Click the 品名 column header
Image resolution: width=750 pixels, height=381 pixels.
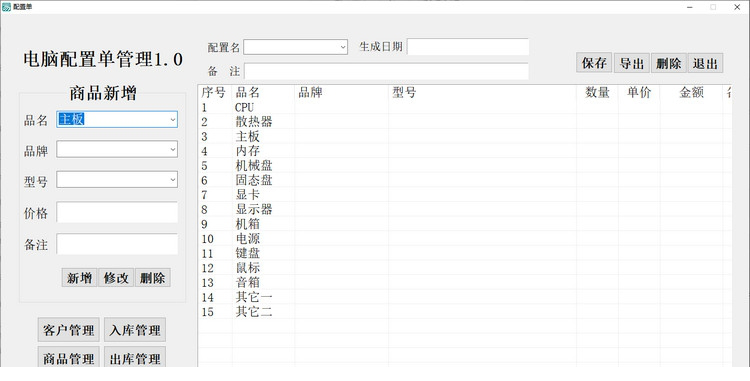263,93
